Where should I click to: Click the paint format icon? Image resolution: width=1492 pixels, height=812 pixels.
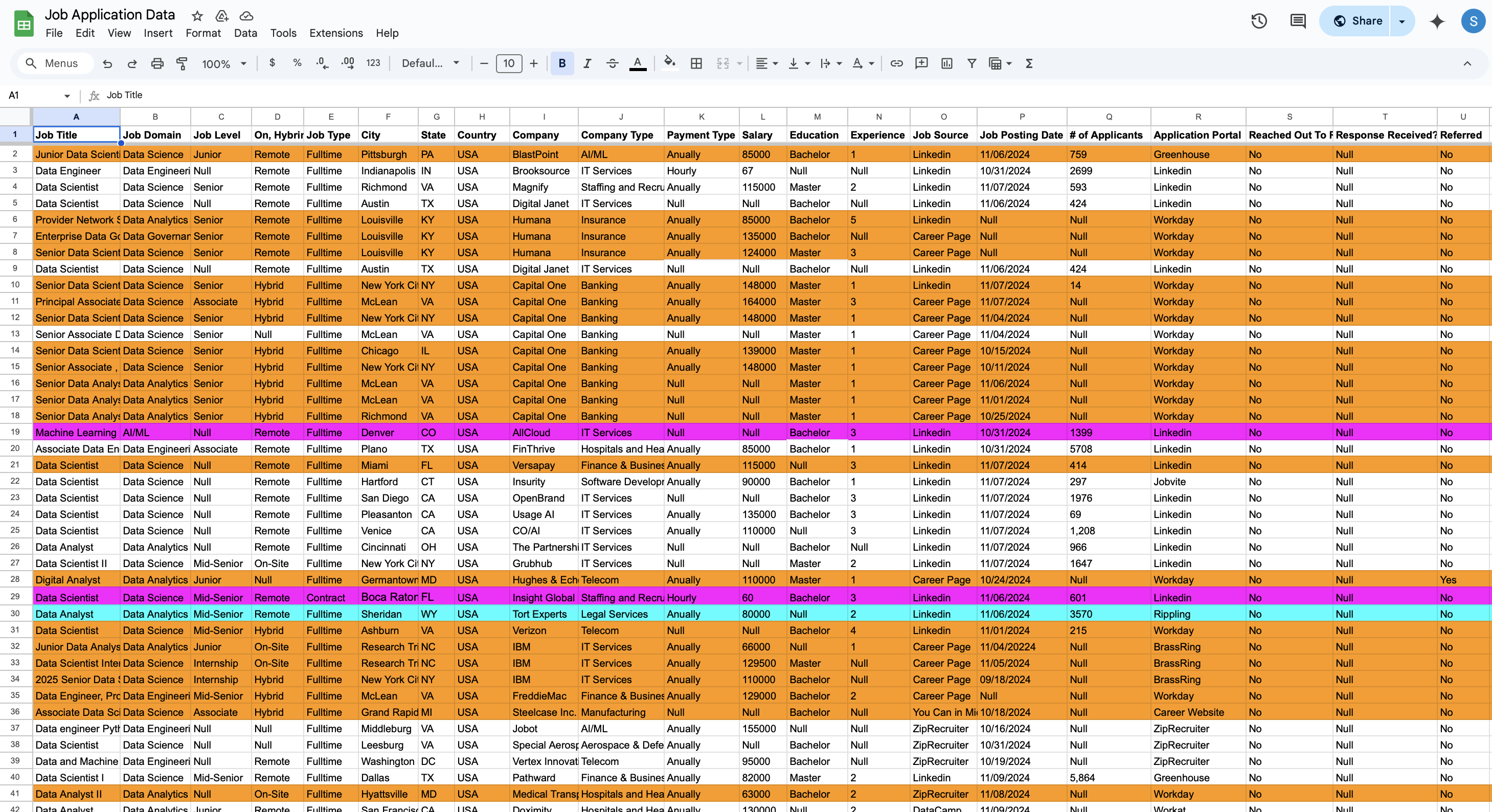pyautogui.click(x=182, y=64)
